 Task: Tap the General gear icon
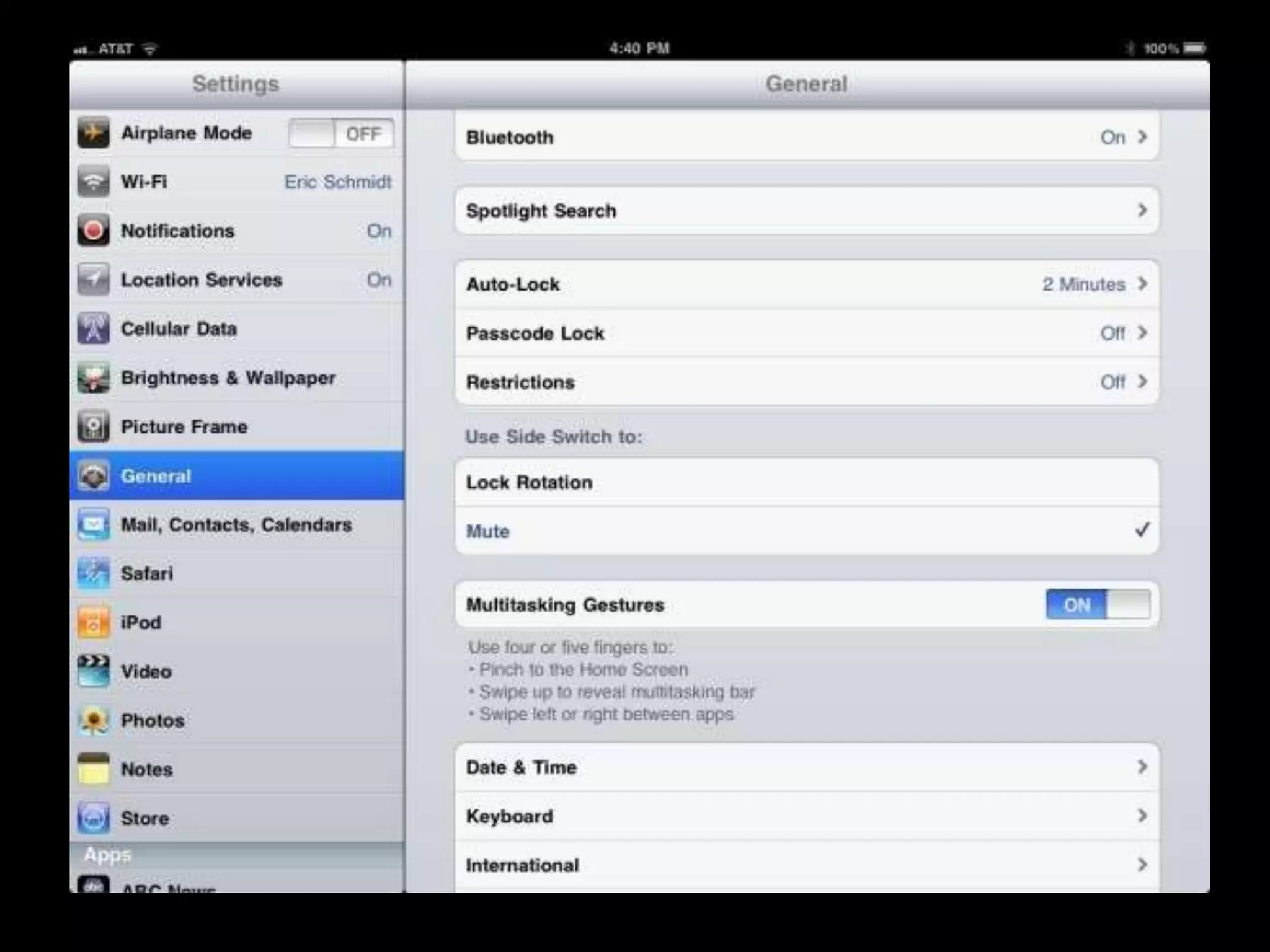[x=94, y=476]
